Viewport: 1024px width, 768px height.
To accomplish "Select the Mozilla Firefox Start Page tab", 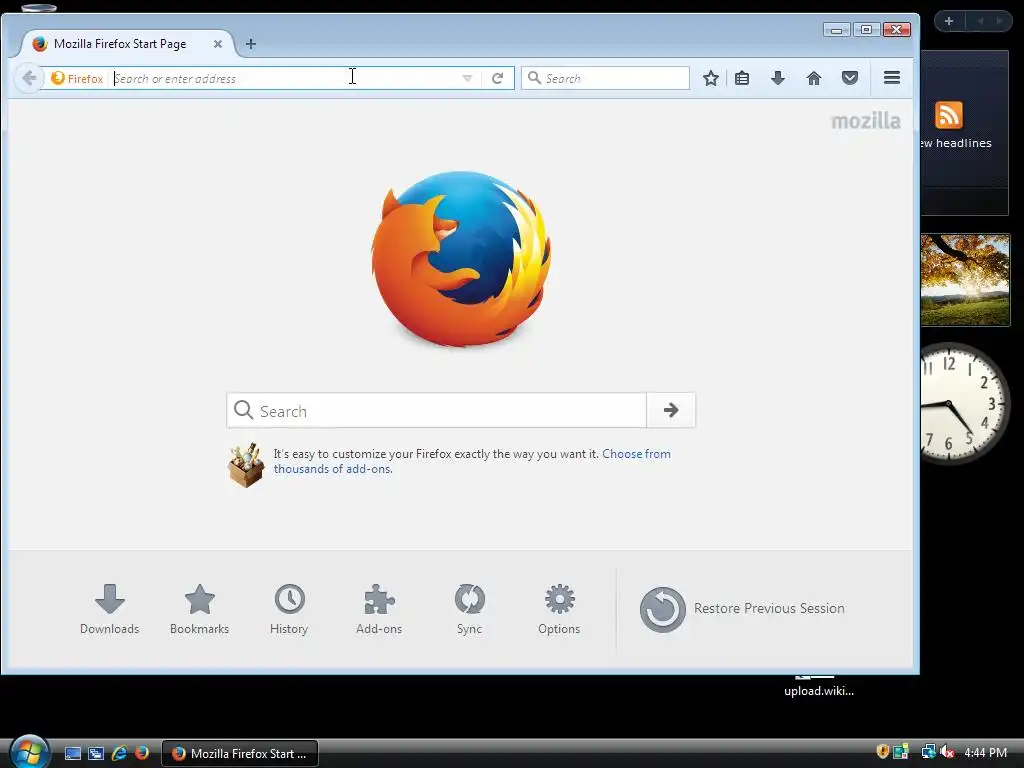I will [x=124, y=44].
